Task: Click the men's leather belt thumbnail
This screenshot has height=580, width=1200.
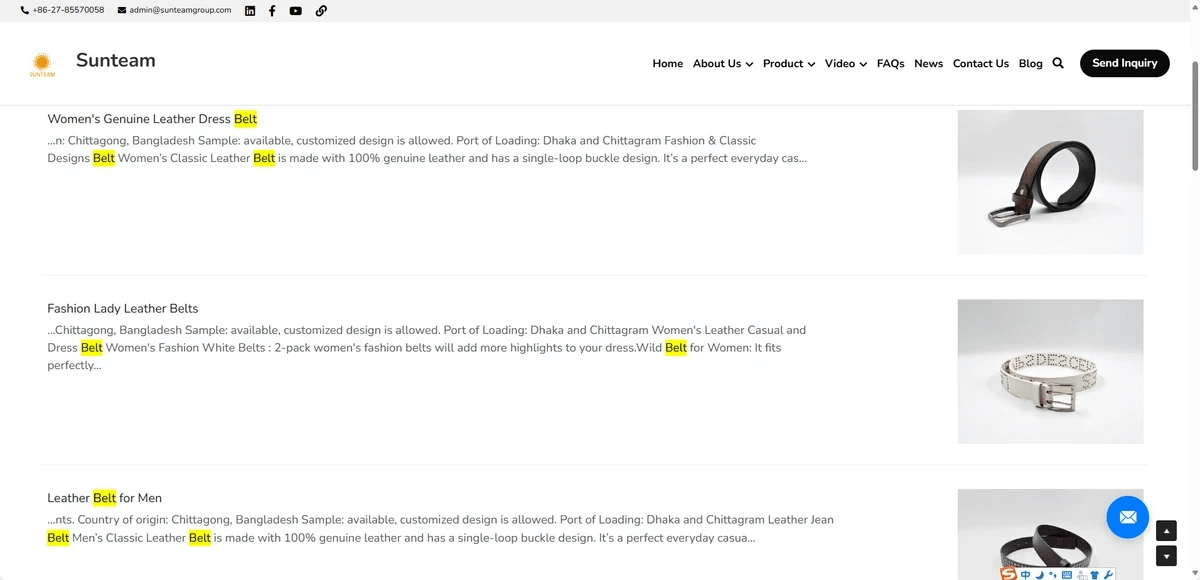Action: point(1050,534)
